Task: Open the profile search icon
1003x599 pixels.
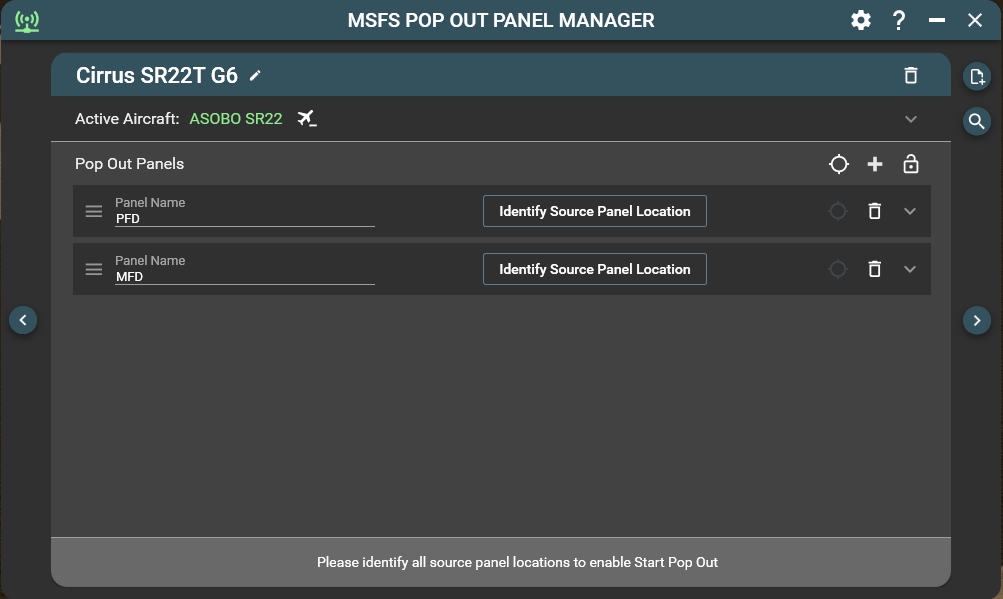Action: (976, 121)
